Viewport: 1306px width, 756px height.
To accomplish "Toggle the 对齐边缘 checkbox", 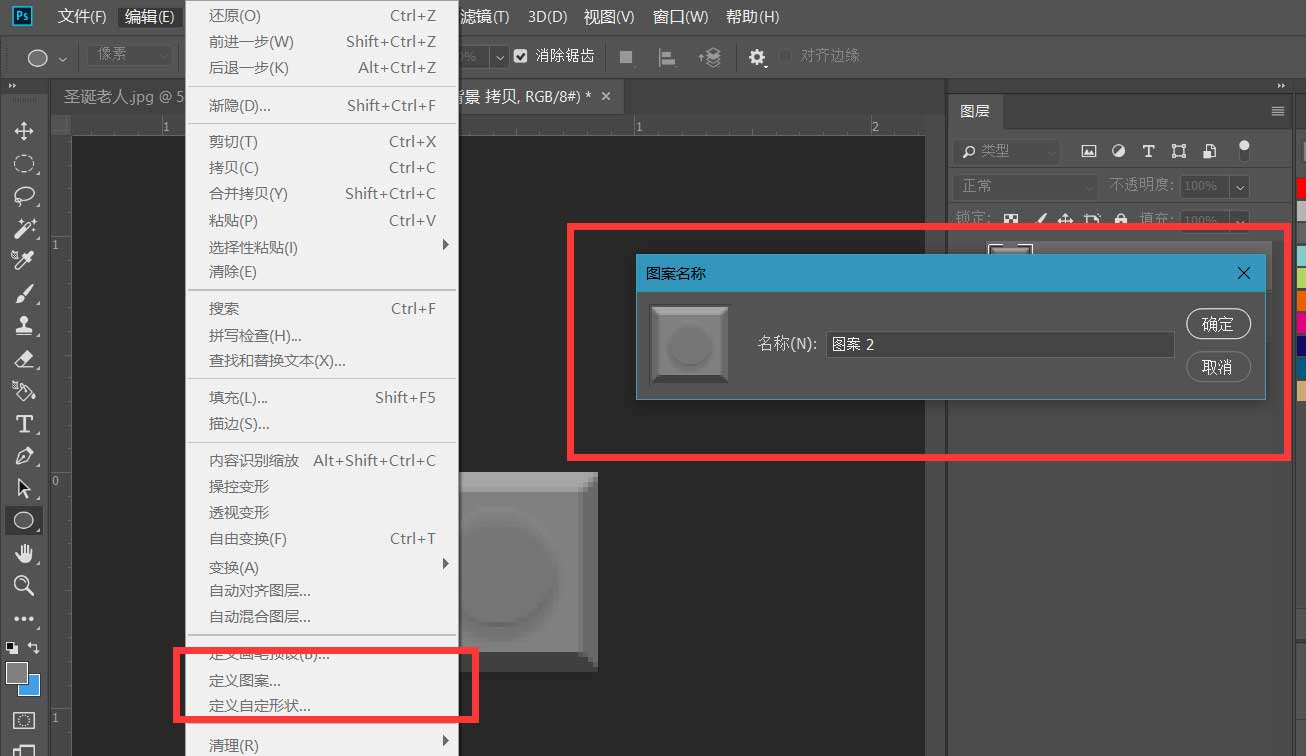I will pyautogui.click(x=786, y=56).
